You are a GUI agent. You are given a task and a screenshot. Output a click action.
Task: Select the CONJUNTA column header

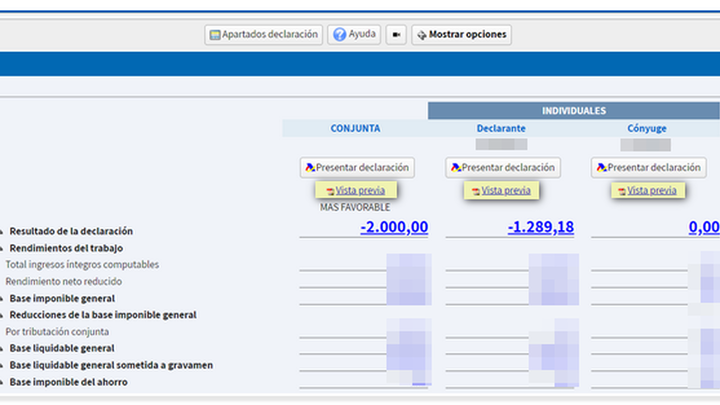pyautogui.click(x=355, y=128)
